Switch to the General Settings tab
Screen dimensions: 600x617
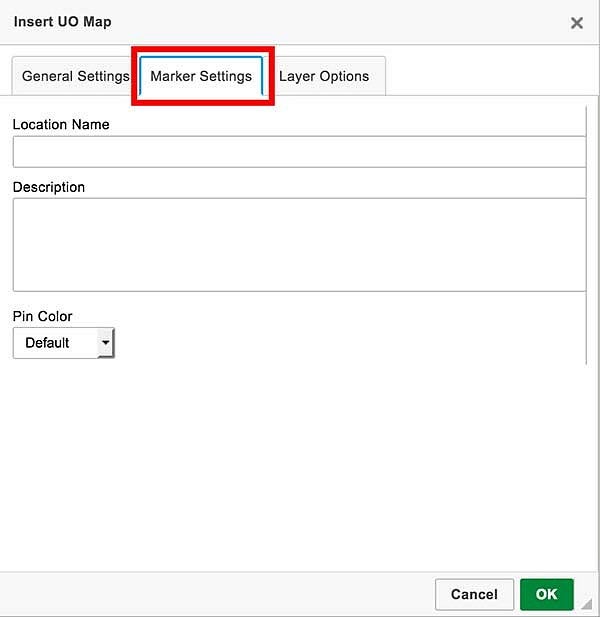76,76
